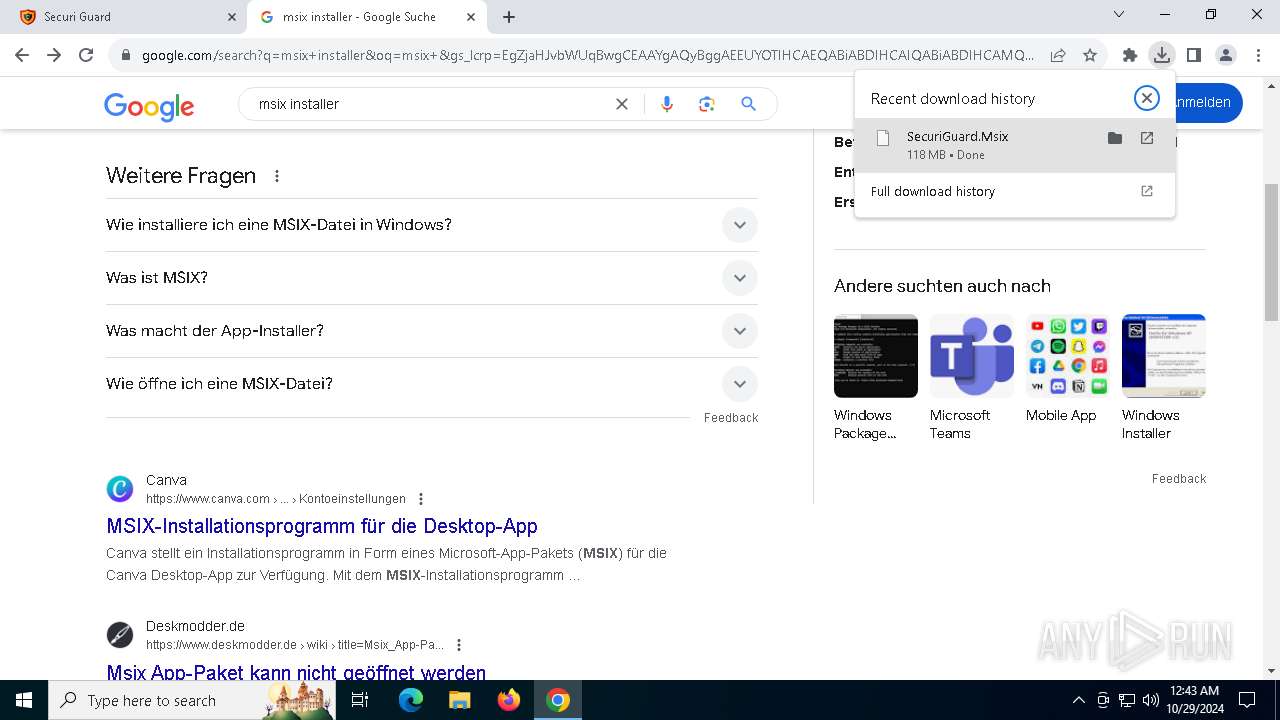Send Feedback below Weitere Fragen

731,418
